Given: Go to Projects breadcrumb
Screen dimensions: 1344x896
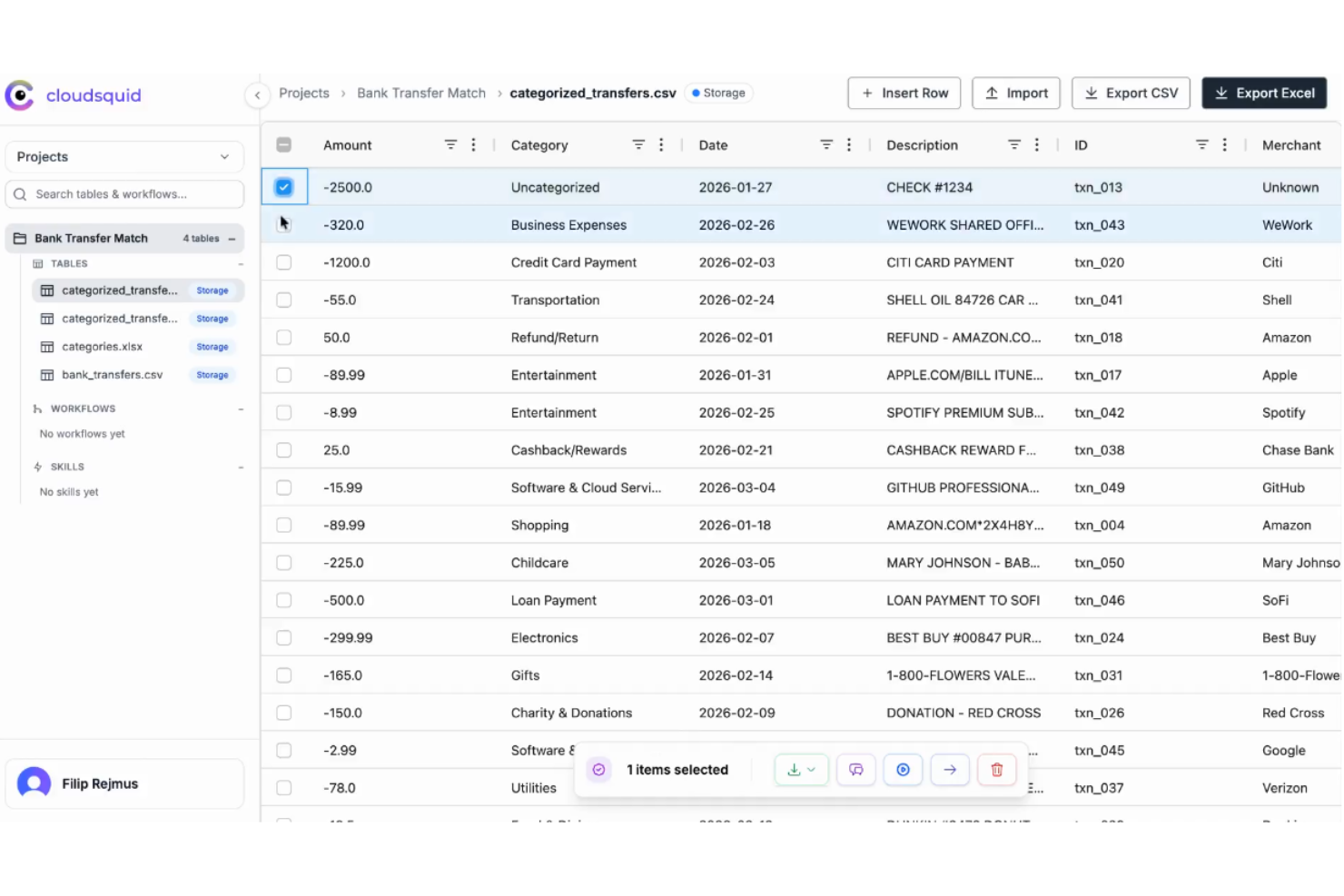Looking at the screenshot, I should point(303,93).
